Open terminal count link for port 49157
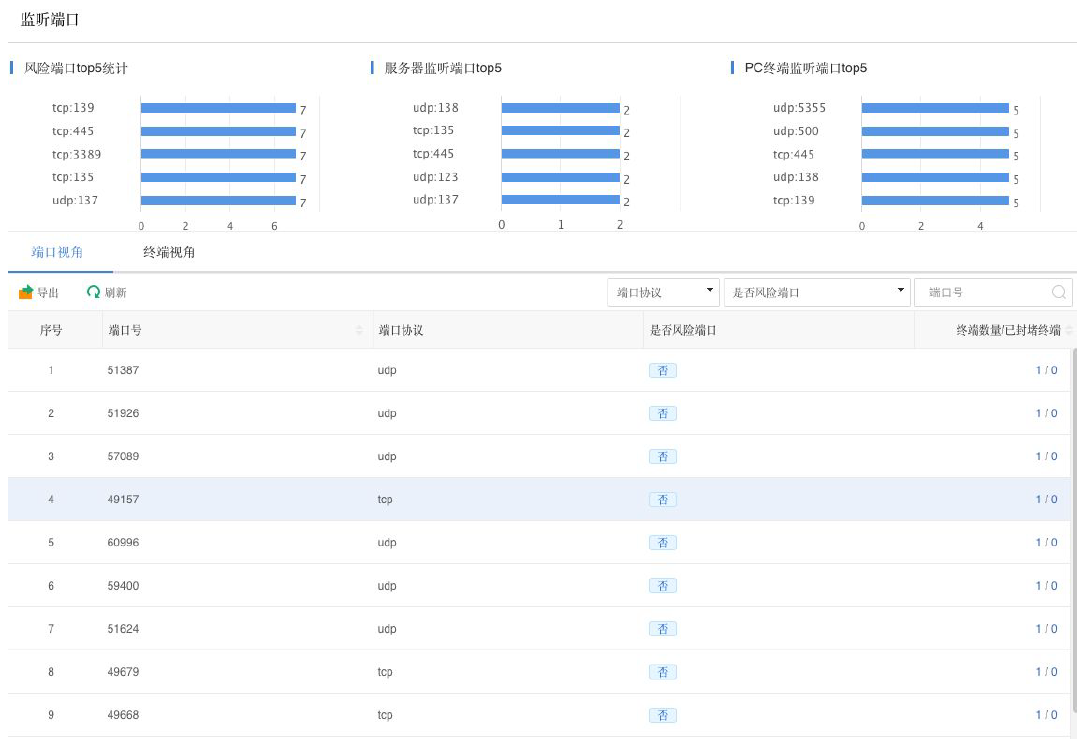The height and width of the screenshot is (743, 1085). tap(1046, 499)
